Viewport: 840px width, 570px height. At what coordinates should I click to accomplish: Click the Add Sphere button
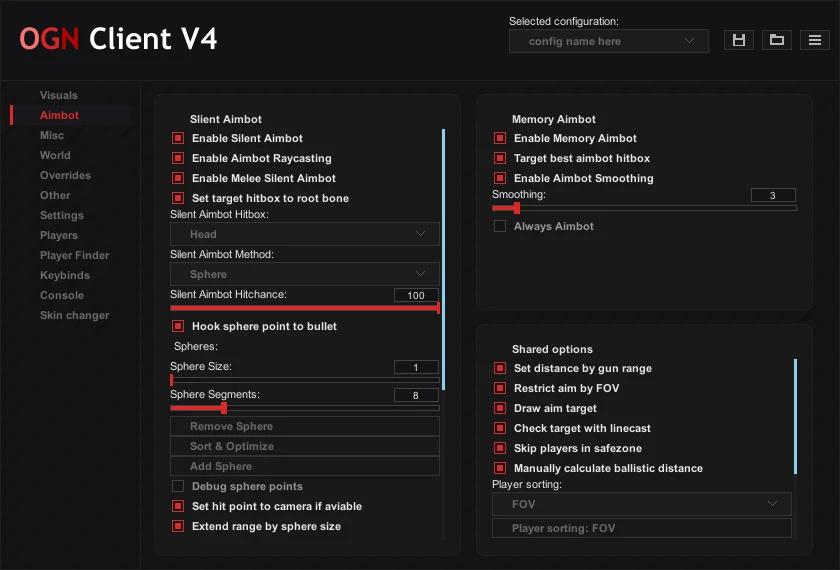(305, 466)
